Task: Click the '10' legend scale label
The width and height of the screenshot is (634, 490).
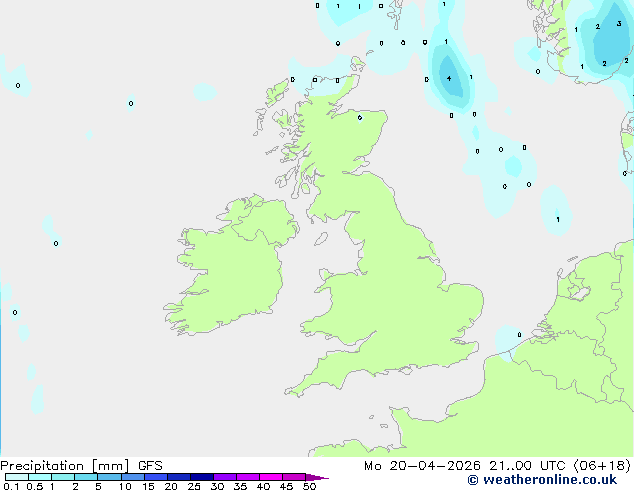Action: click(x=125, y=486)
